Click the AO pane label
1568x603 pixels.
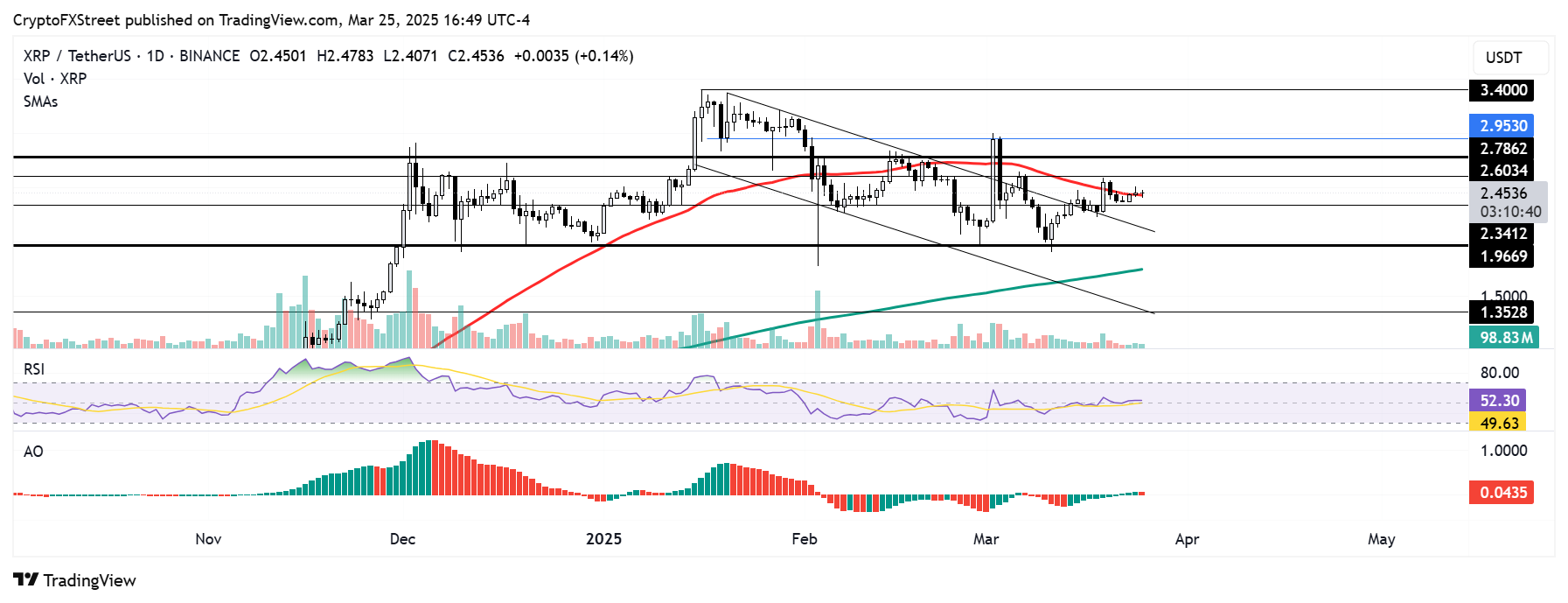(x=33, y=452)
